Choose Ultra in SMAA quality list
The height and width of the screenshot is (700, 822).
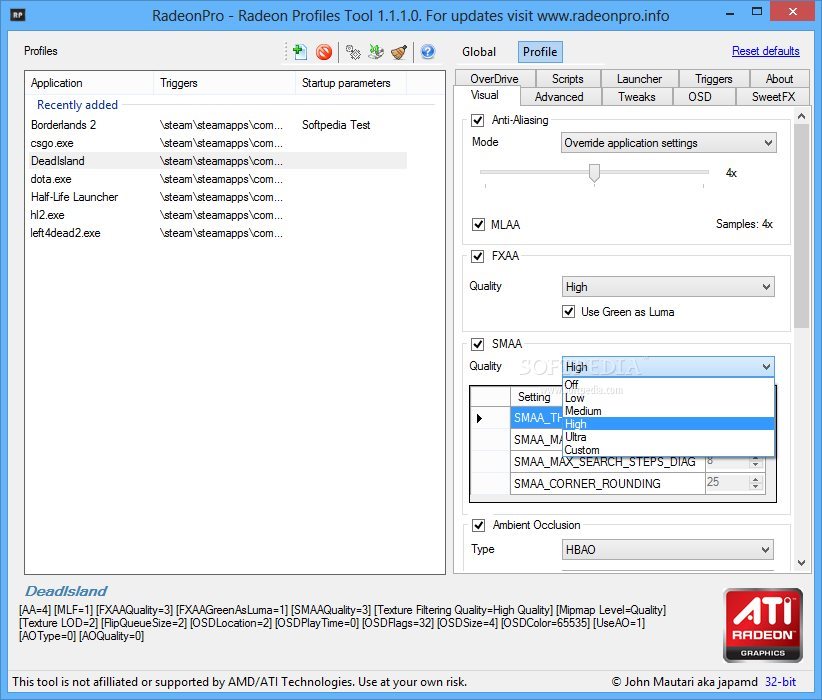click(x=668, y=437)
